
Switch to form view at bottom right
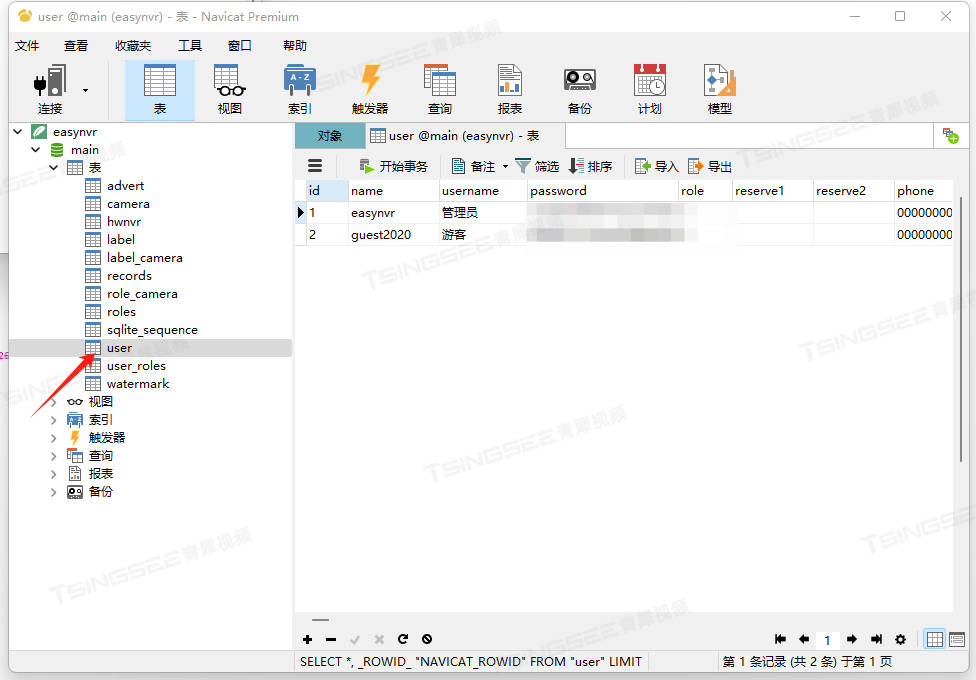tap(956, 639)
